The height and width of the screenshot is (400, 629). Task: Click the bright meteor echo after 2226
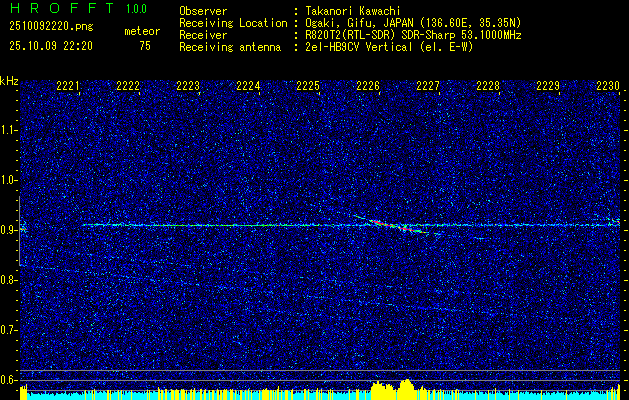coord(401,227)
